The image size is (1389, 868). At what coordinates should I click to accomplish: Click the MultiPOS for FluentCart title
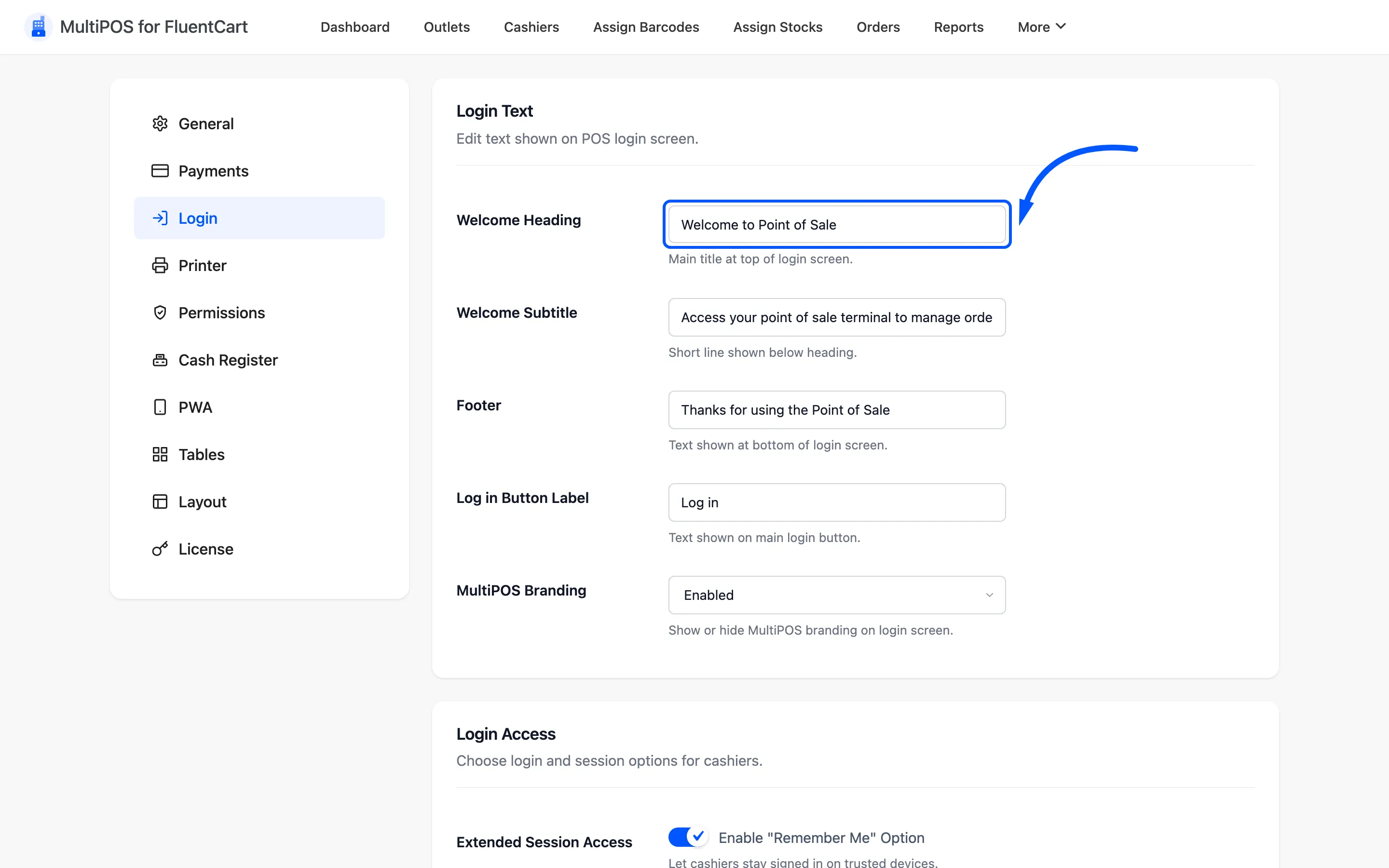[154, 27]
